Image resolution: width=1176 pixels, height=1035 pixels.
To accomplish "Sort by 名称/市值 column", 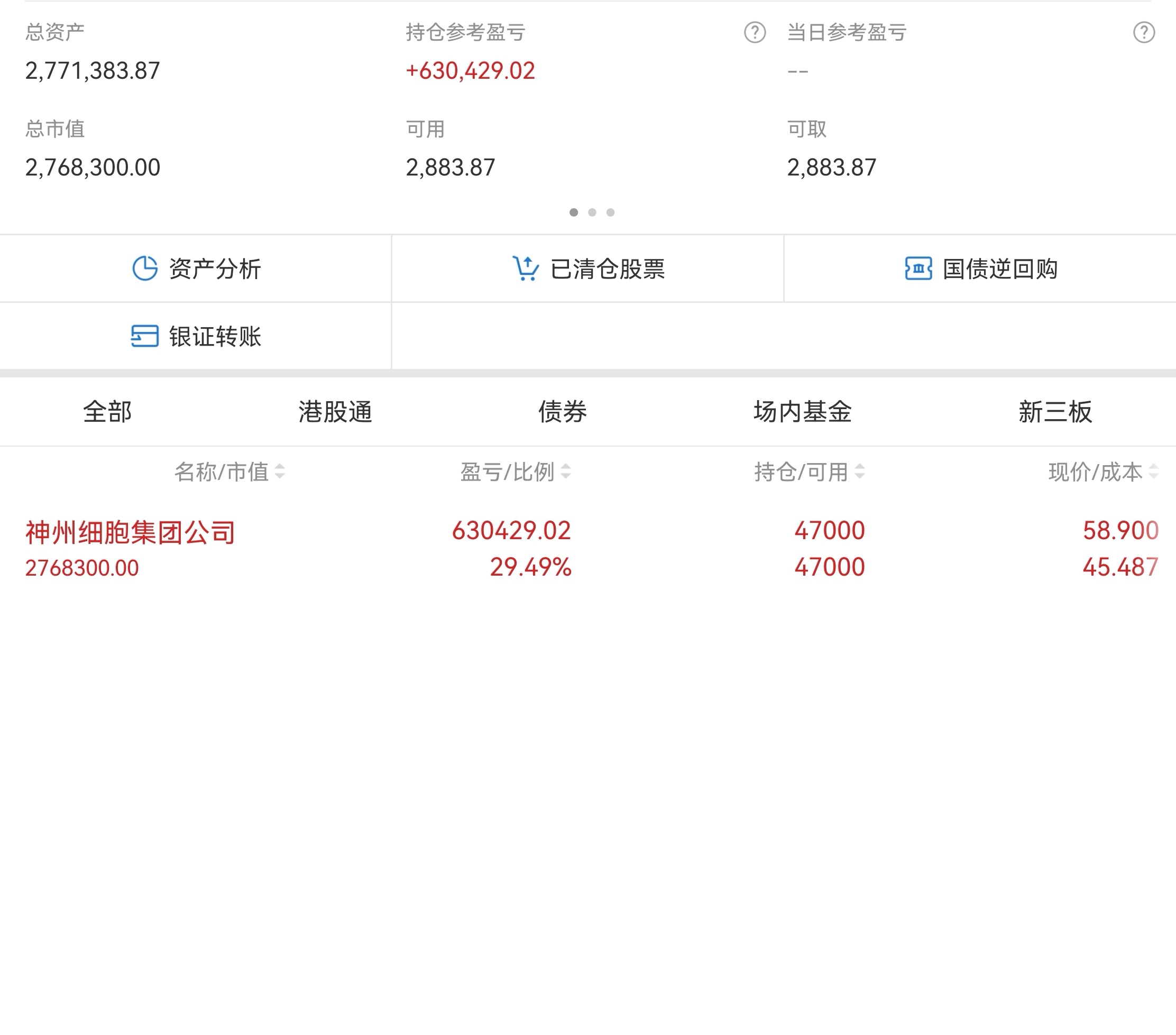I will click(229, 472).
